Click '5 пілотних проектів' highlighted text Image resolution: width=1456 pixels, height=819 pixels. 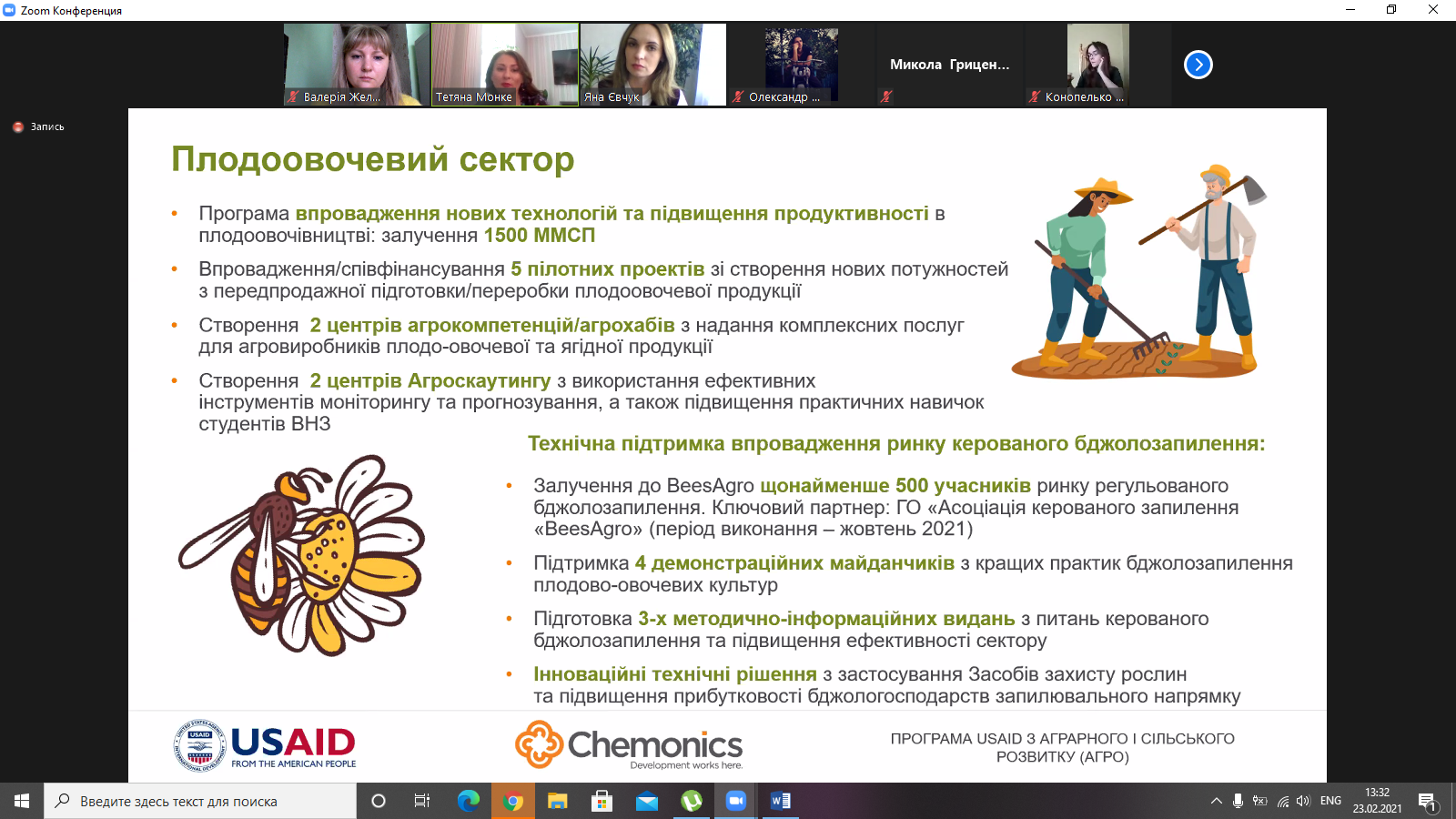(608, 269)
